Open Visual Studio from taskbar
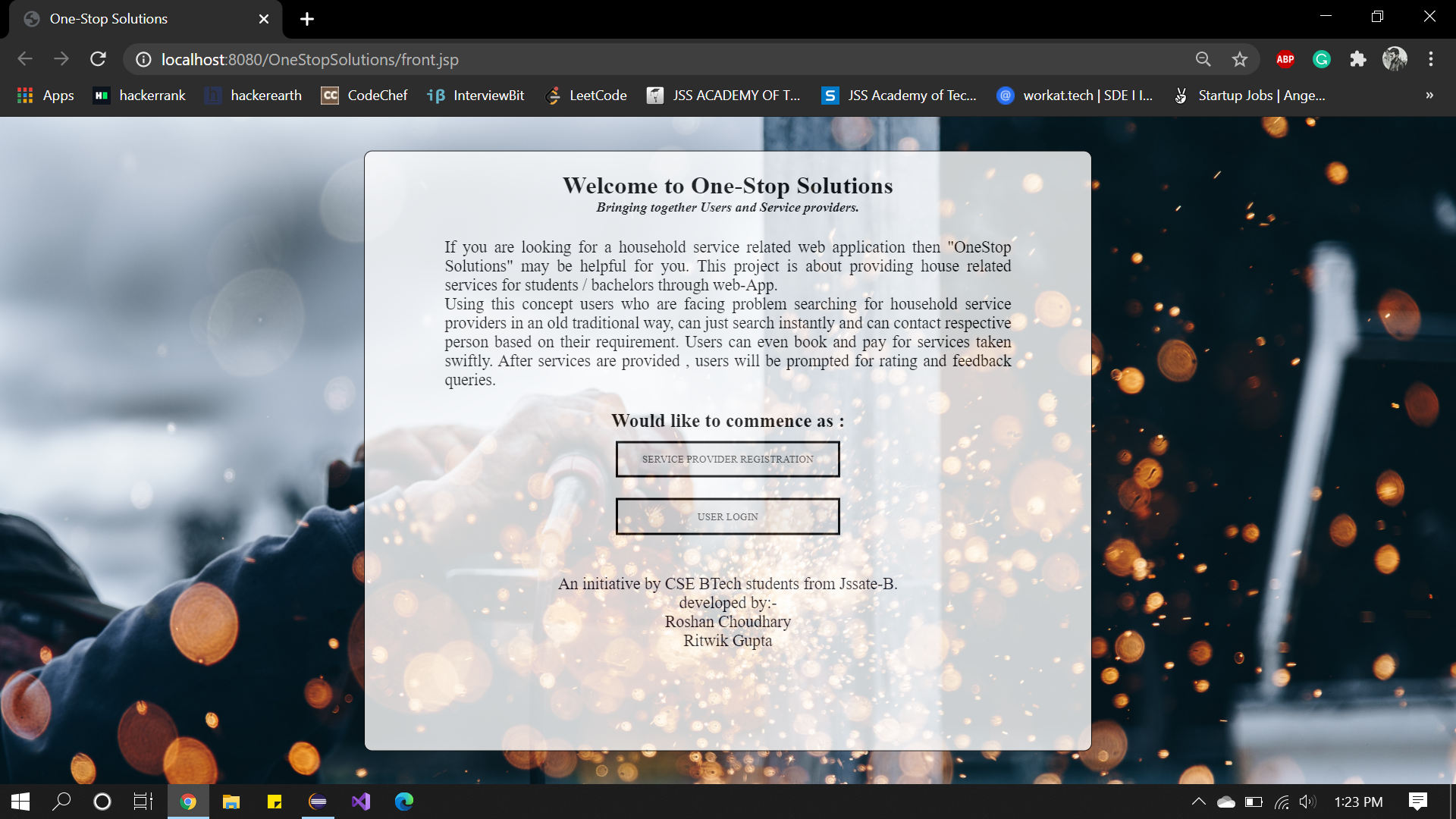 point(361,802)
